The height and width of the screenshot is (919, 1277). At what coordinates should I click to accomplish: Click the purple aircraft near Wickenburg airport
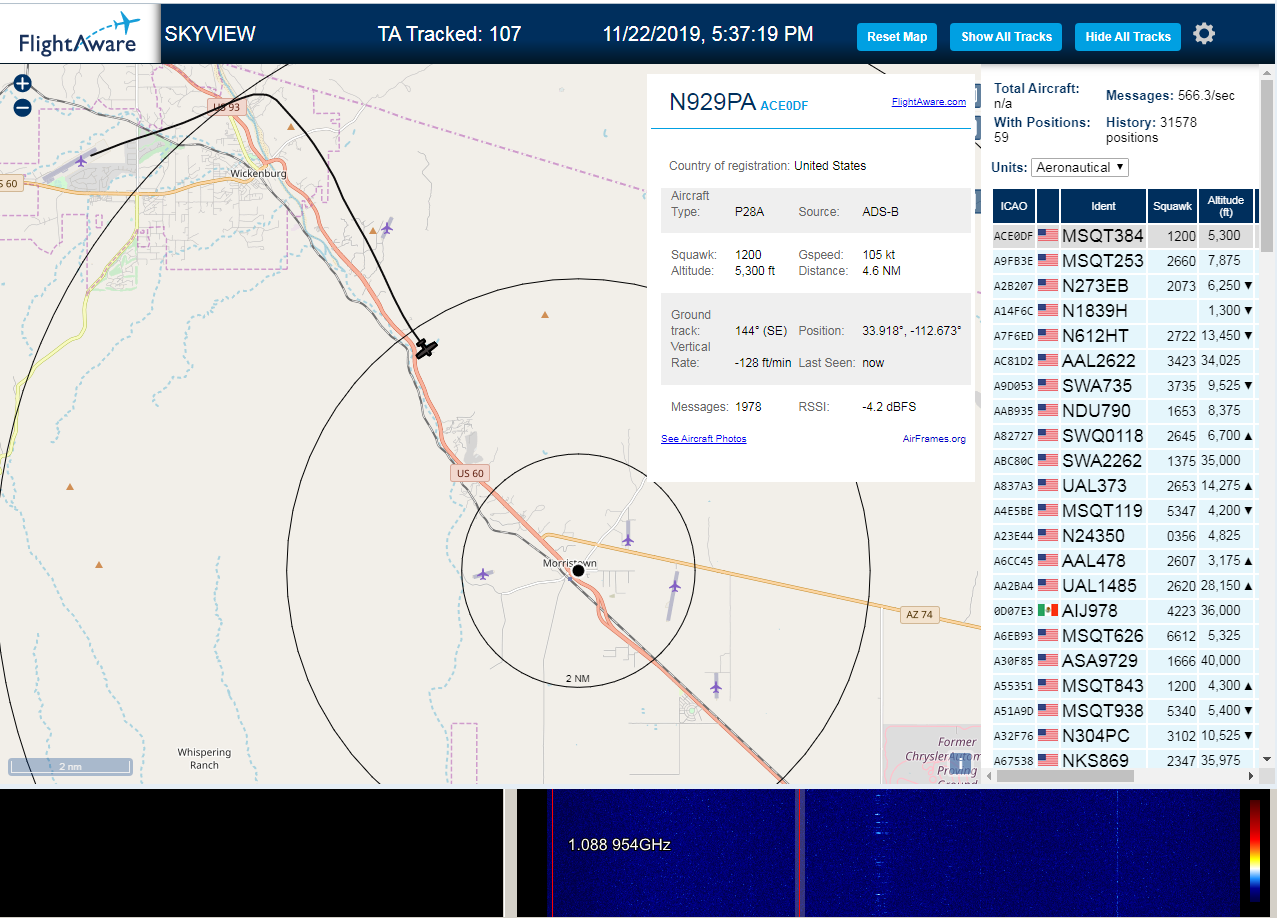click(x=82, y=160)
